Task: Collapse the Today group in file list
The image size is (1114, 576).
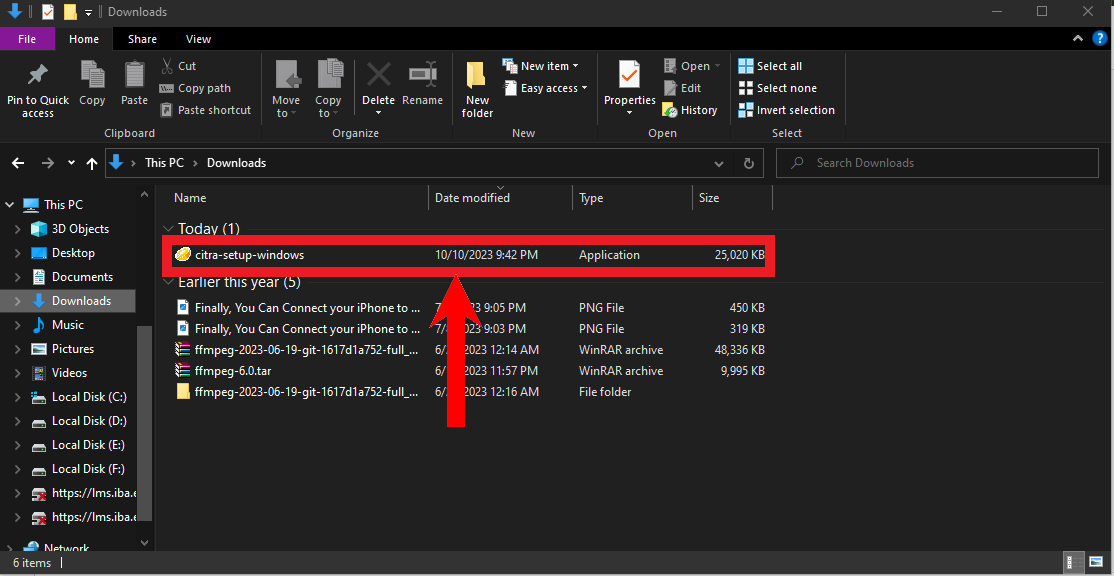Action: (169, 229)
